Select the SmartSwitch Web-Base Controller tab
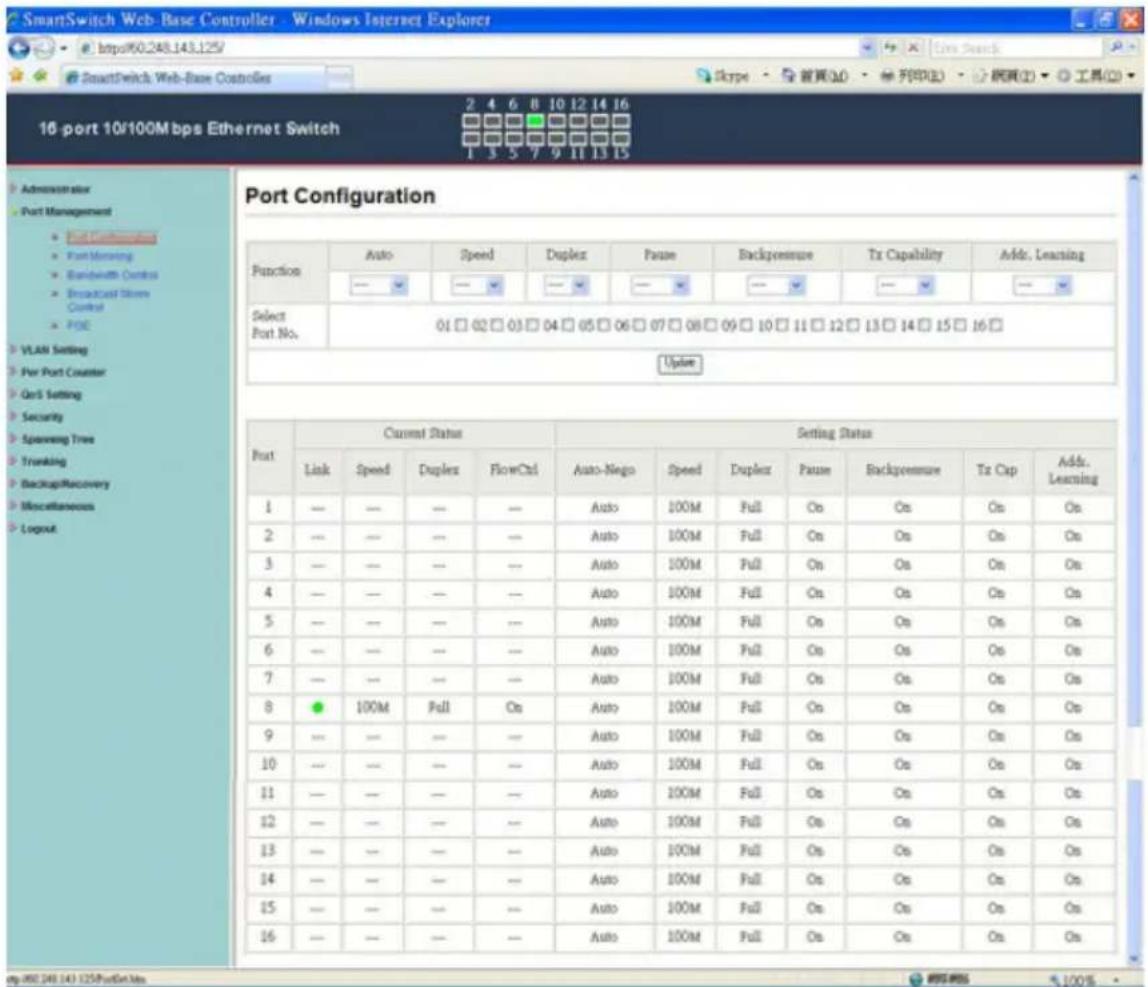The height and width of the screenshot is (987, 1148). (x=192, y=77)
